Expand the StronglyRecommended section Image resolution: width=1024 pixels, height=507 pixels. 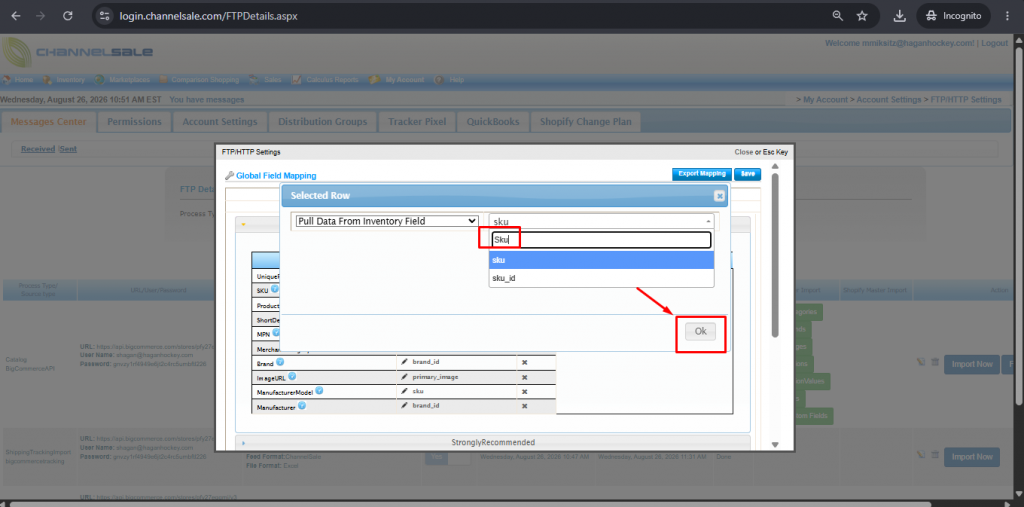pos(492,442)
